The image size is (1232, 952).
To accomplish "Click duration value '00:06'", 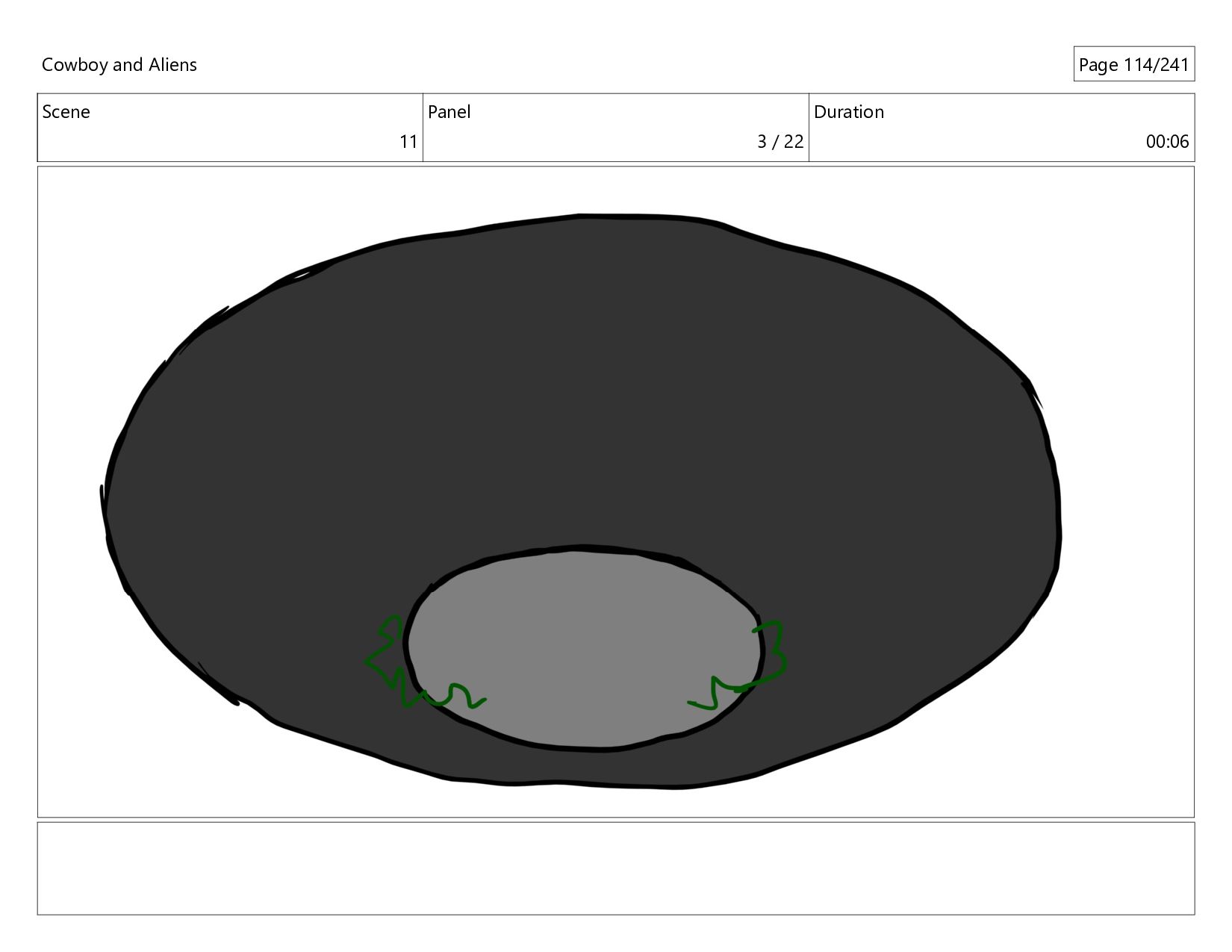I will pos(1167,142).
